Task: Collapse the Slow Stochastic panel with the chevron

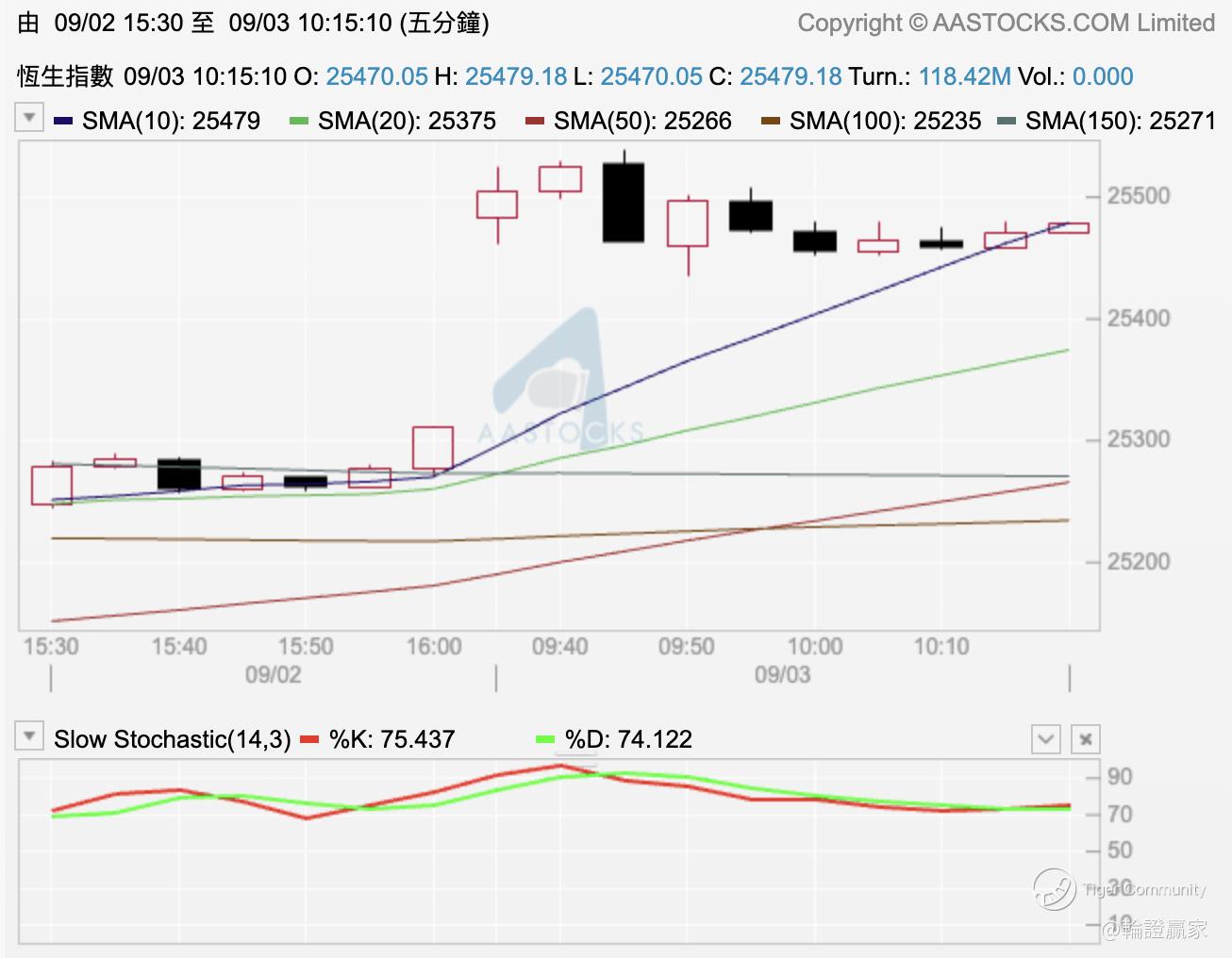Action: [x=1046, y=739]
